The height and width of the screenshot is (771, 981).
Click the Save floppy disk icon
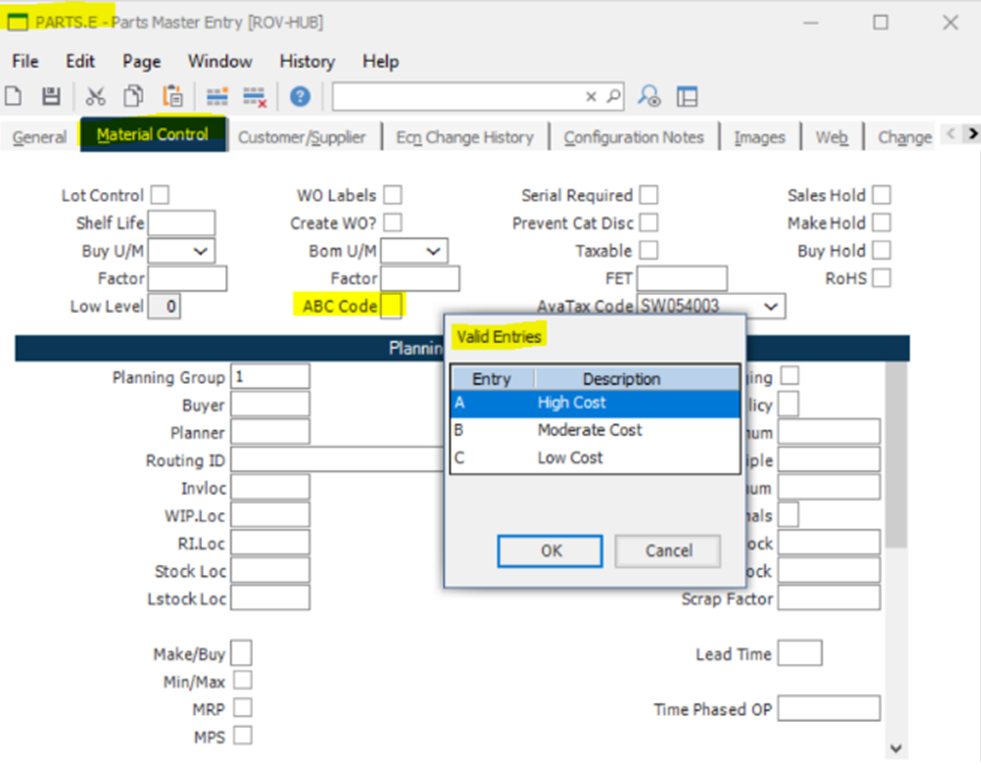tap(51, 96)
